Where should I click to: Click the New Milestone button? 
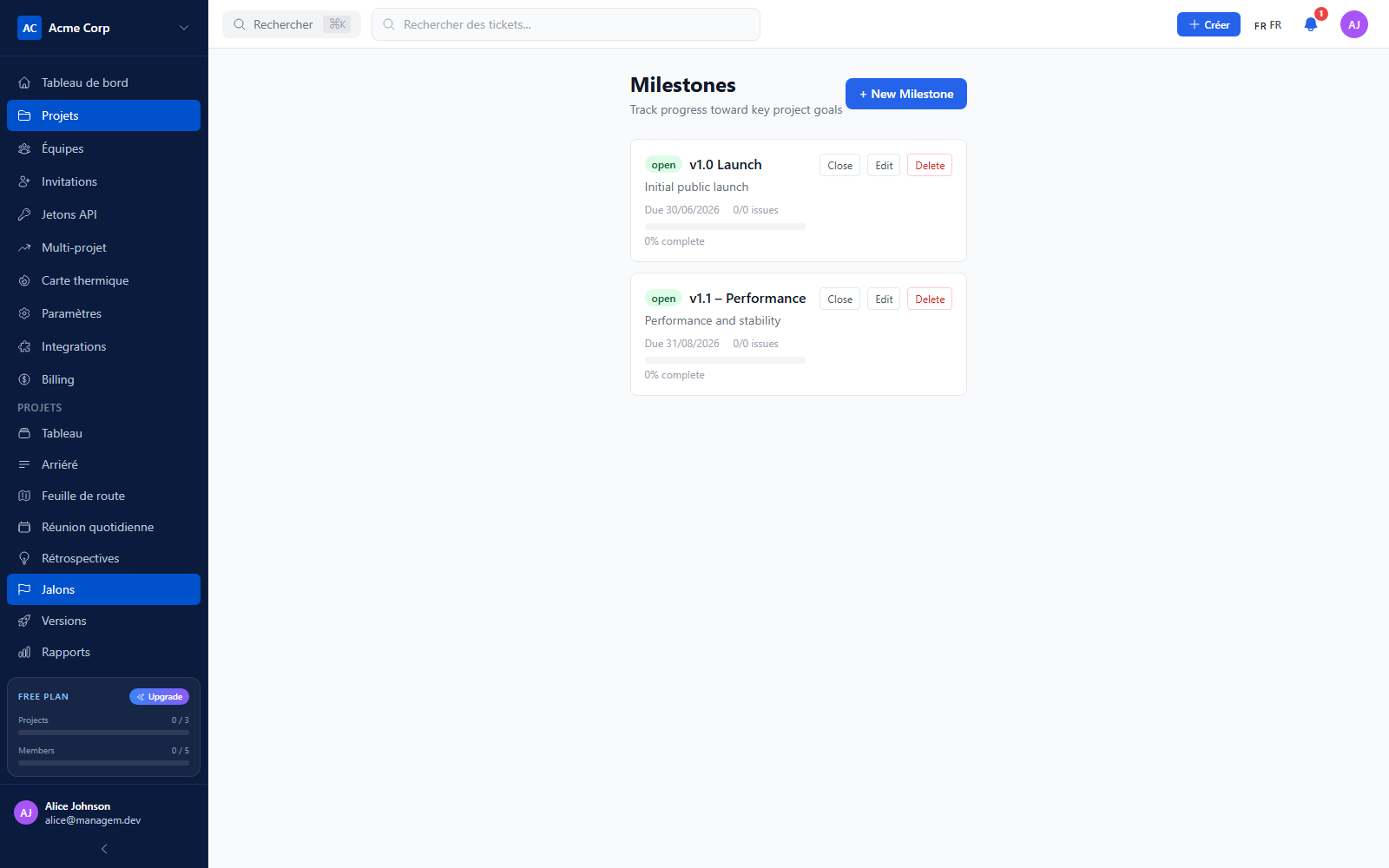click(906, 94)
